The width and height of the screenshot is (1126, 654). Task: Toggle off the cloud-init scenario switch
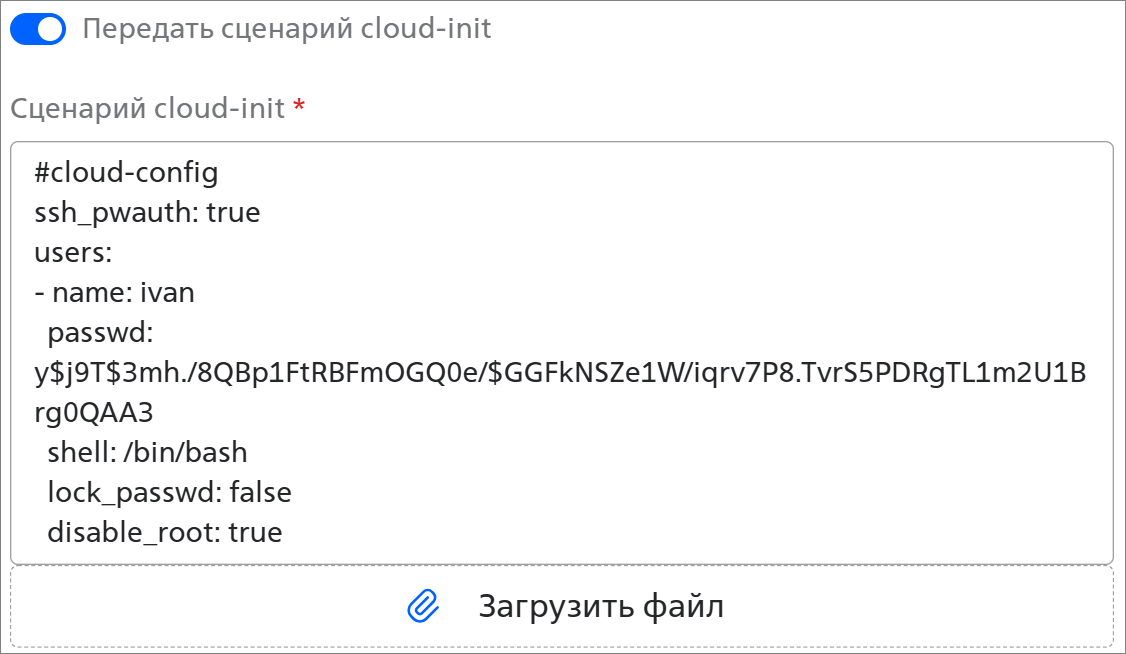pos(38,29)
